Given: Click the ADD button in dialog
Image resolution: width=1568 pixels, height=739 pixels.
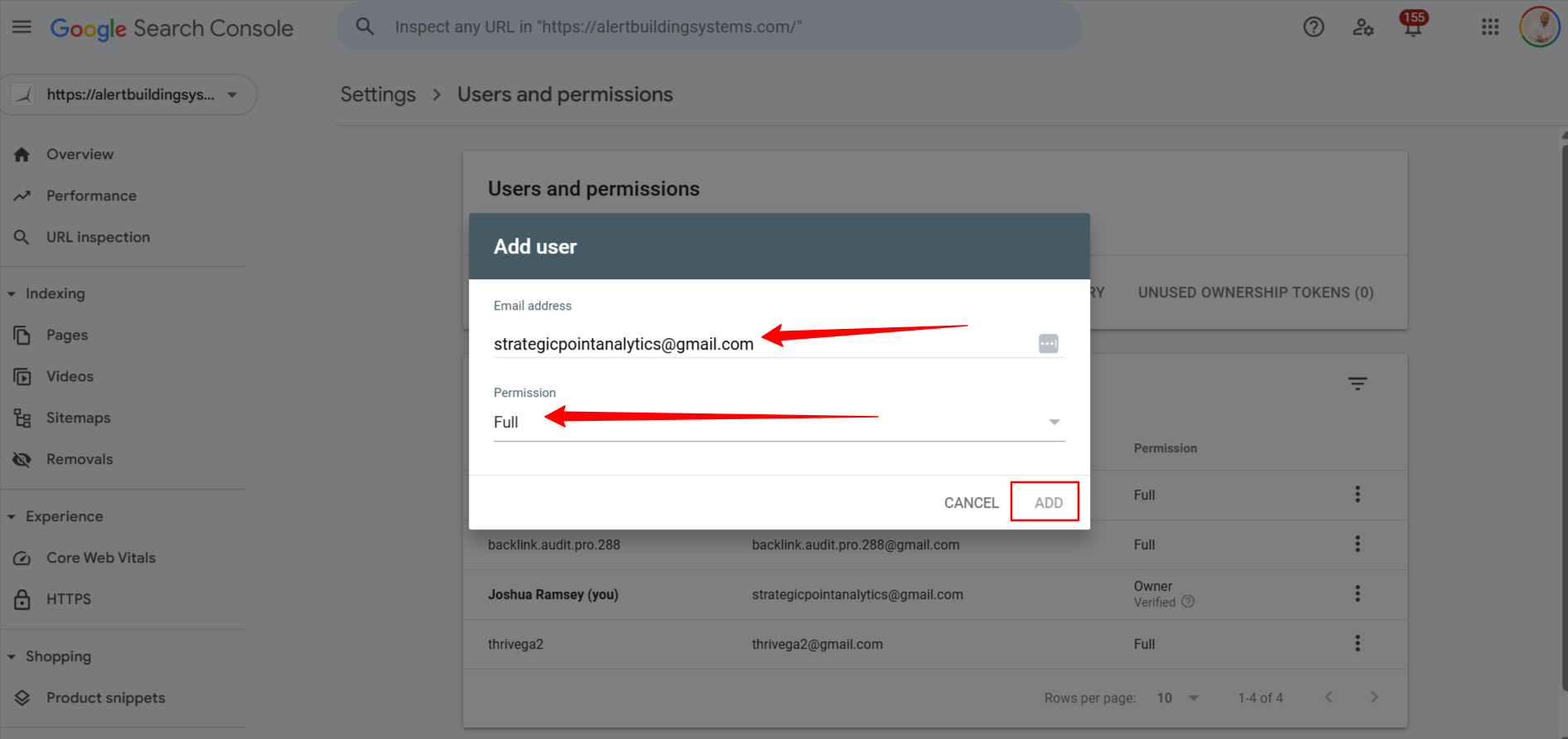Looking at the screenshot, I should click(1048, 503).
